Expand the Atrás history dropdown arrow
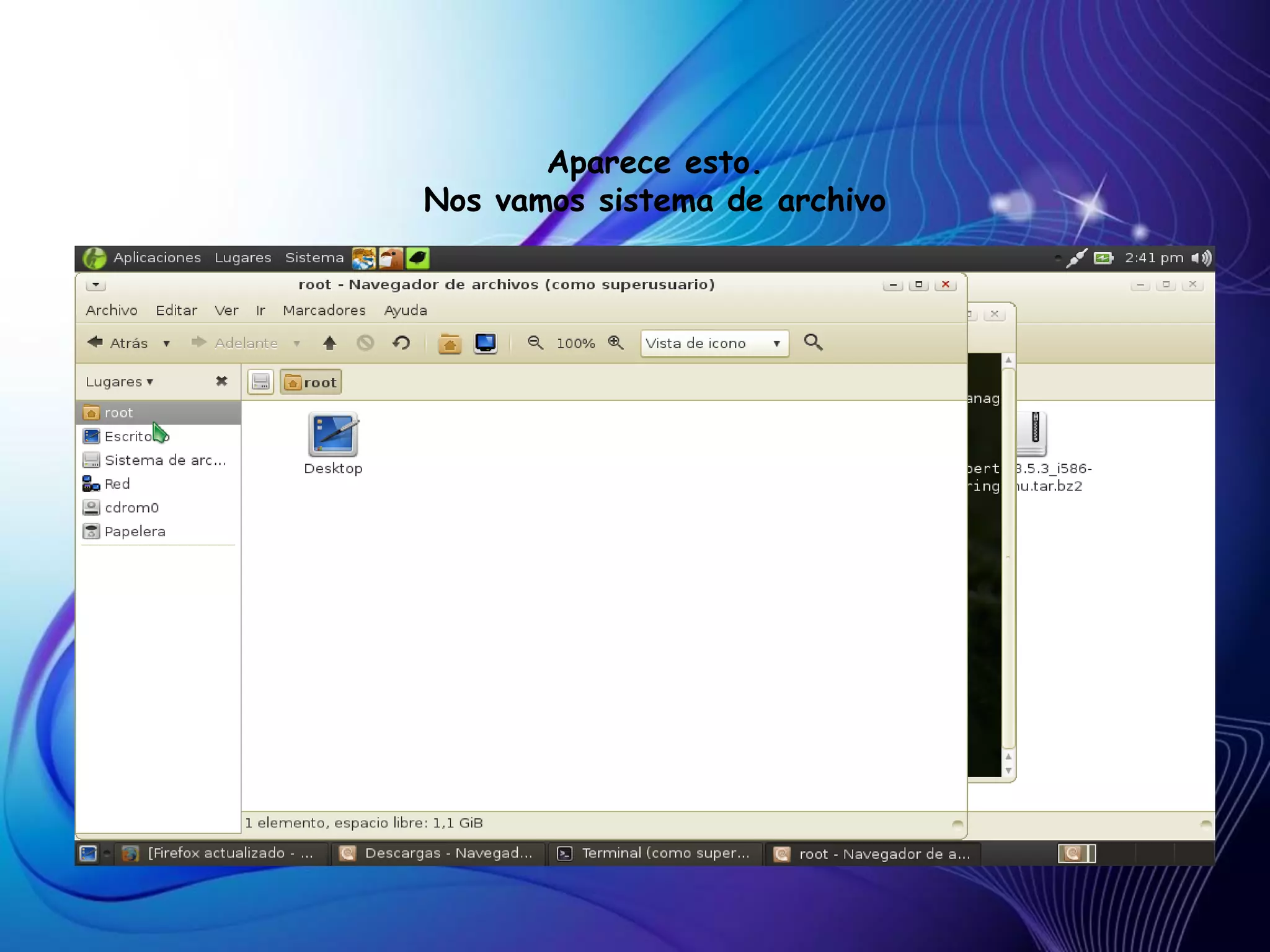1270x952 pixels. (x=166, y=343)
